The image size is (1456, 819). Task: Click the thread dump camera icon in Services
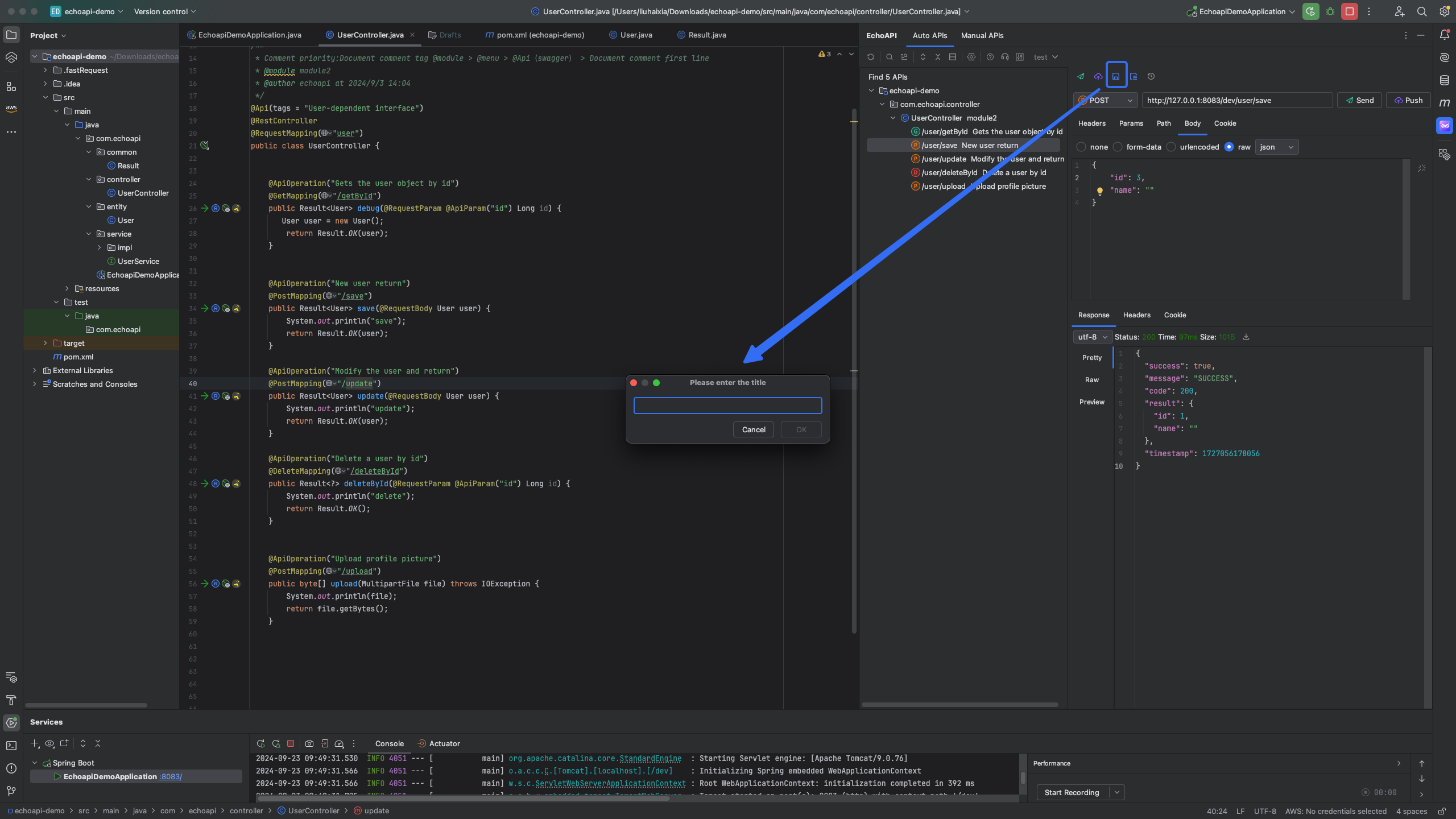coord(309,743)
